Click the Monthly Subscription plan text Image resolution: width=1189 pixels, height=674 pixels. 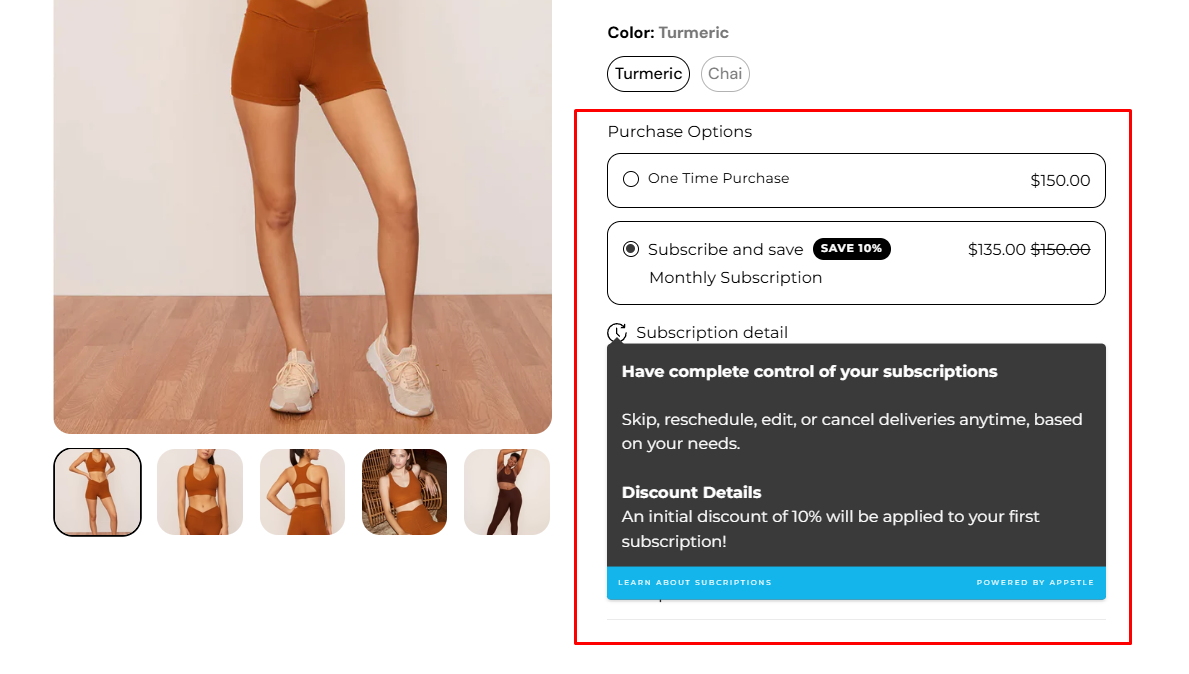click(x=736, y=277)
